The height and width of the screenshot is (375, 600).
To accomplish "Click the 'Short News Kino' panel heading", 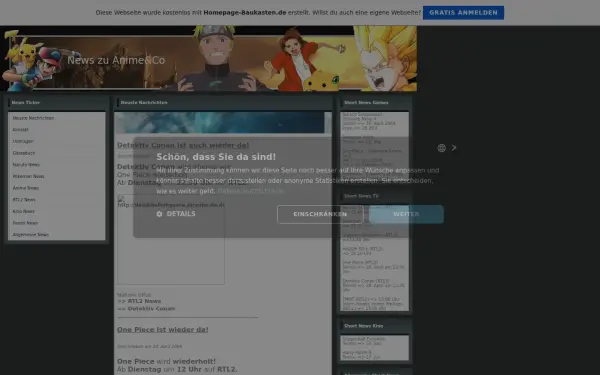I will [364, 326].
